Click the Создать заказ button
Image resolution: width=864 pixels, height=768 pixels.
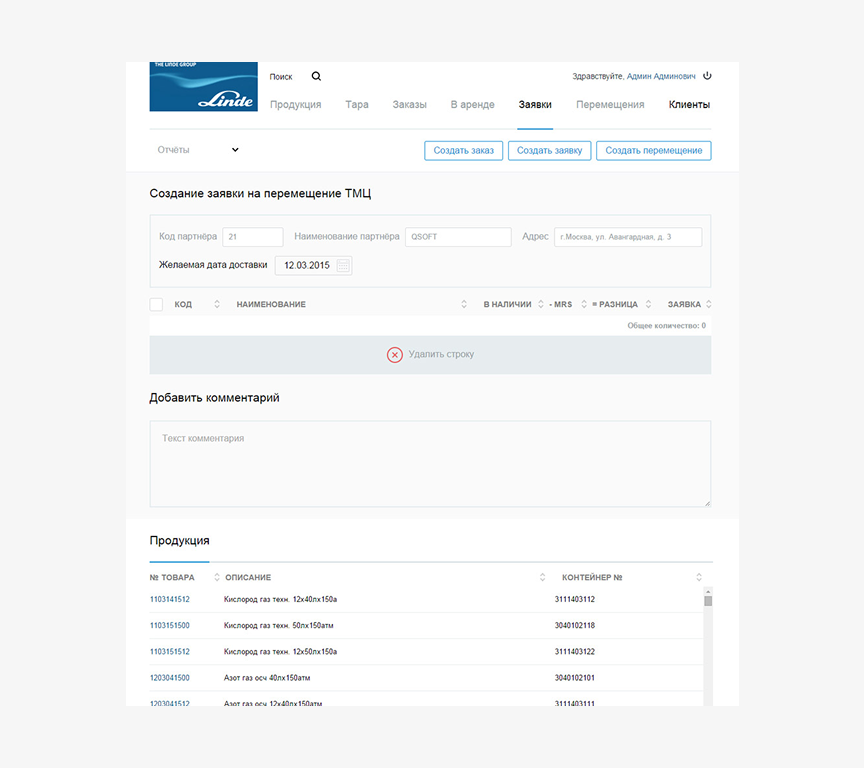pyautogui.click(x=464, y=151)
